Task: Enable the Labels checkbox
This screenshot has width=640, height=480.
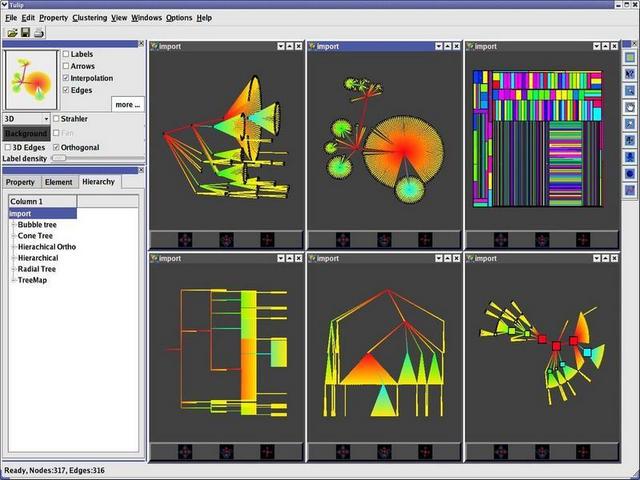Action: coord(66,54)
